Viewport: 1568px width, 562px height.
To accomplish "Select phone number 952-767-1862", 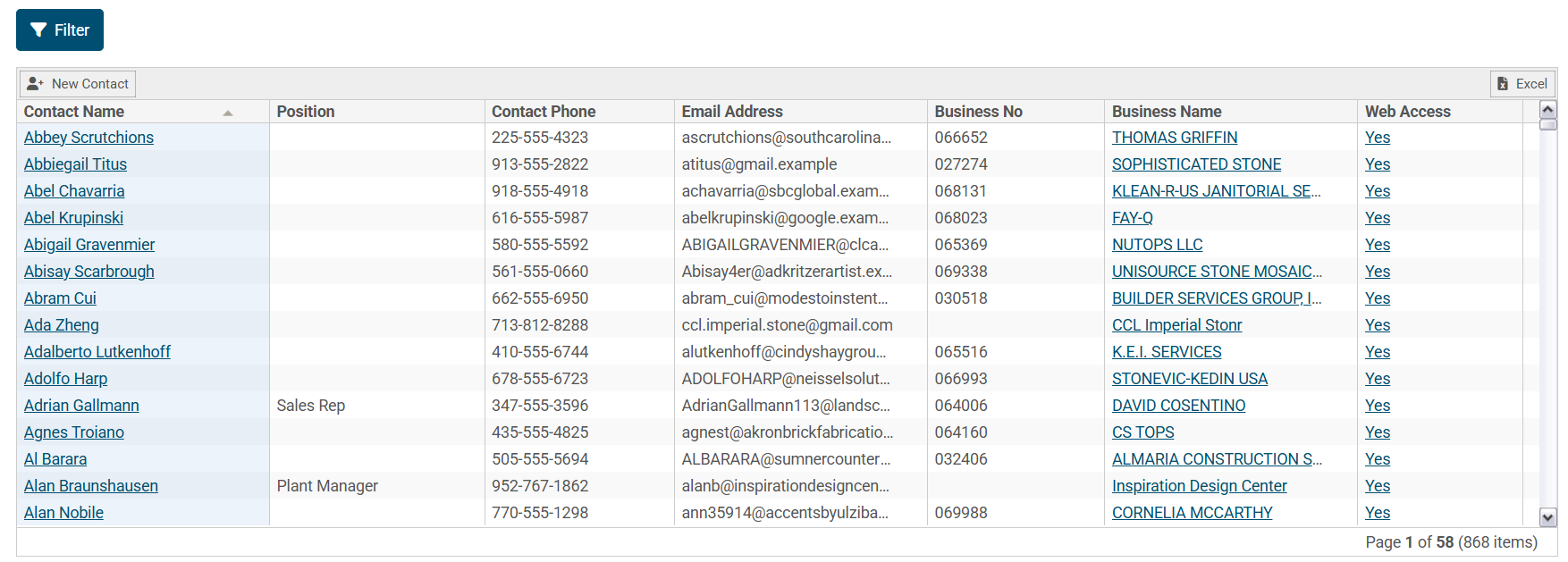I will (540, 486).
